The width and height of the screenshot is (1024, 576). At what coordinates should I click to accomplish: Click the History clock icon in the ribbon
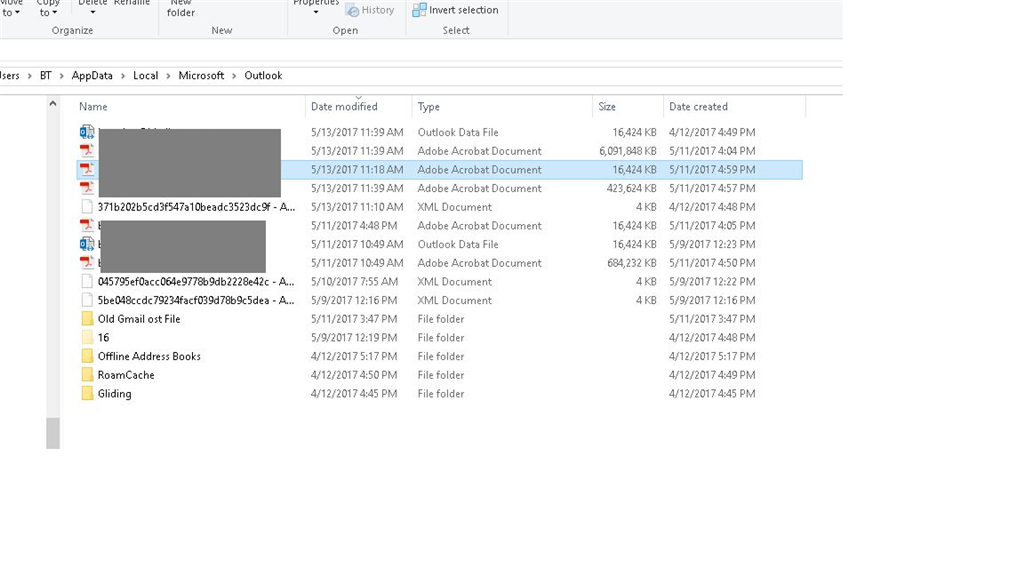[x=352, y=10]
